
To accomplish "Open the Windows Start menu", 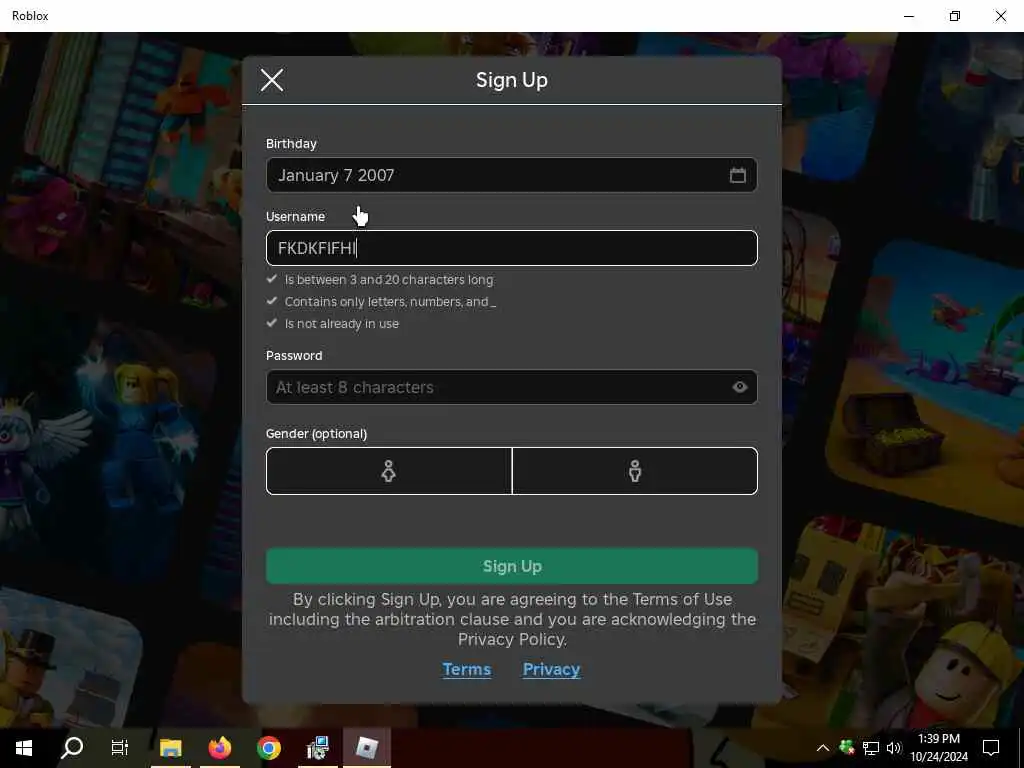I will [24, 748].
